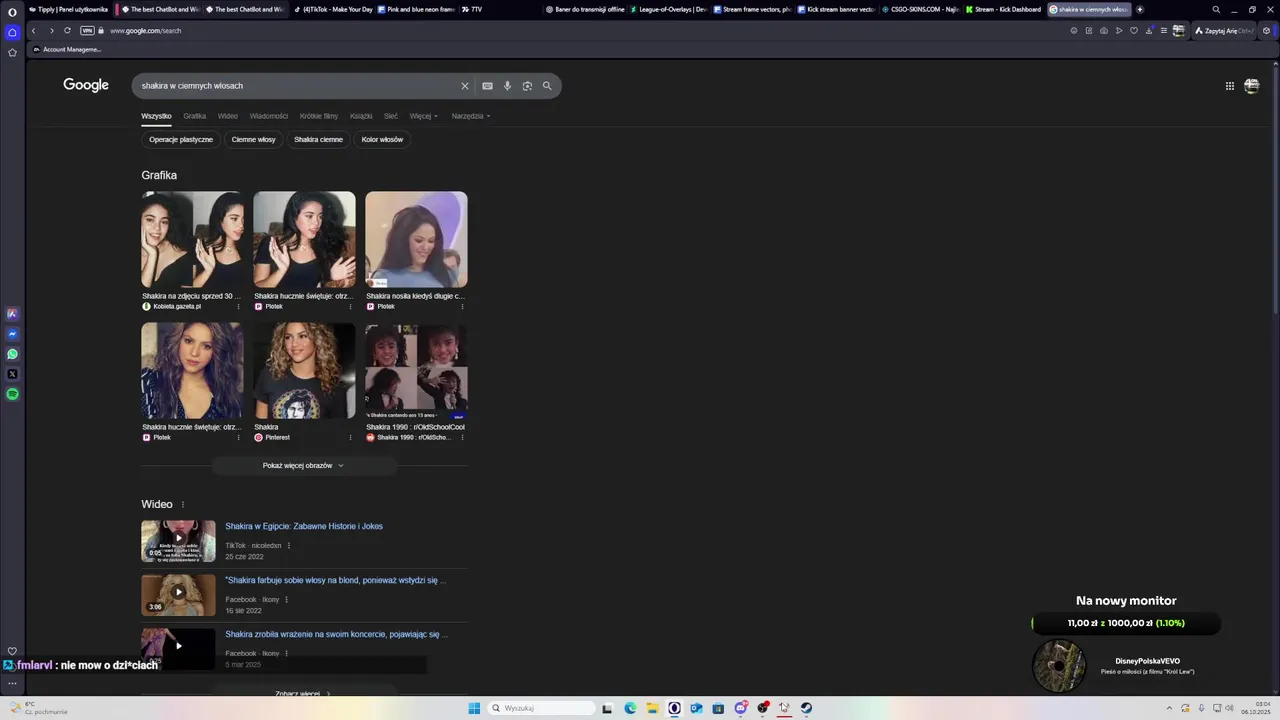Open Aria AI in Opera sidebar
This screenshot has height=720, width=1280.
tap(12, 314)
